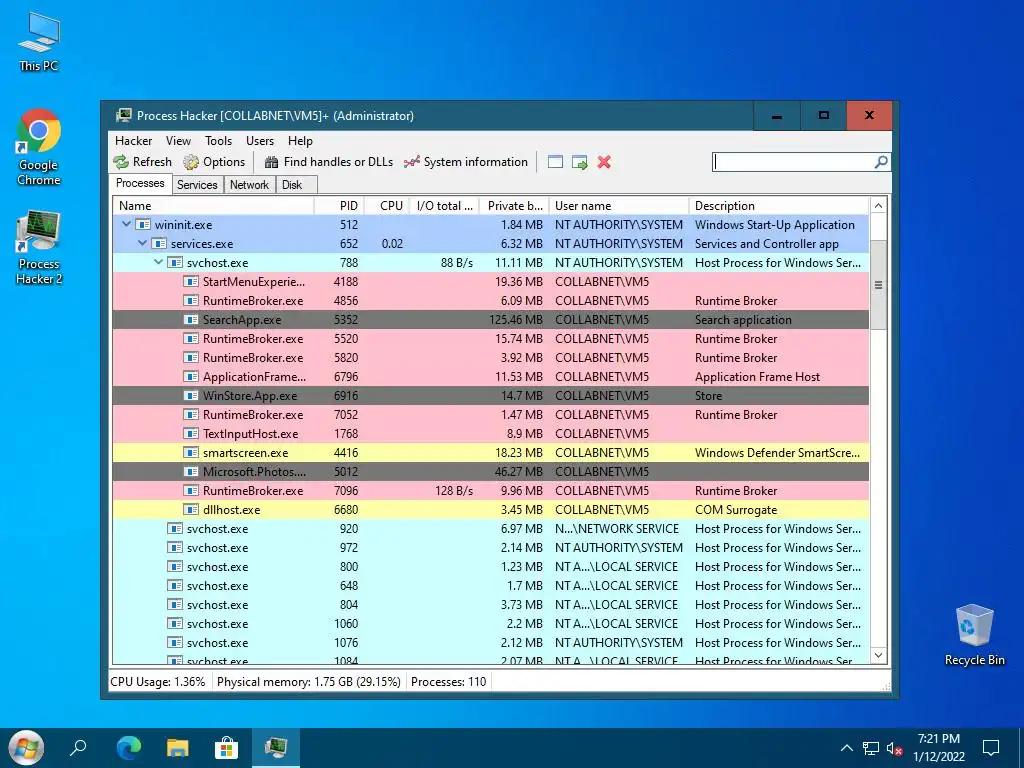Viewport: 1024px width, 768px height.
Task: Open the Hacker menu
Action: (x=133, y=140)
